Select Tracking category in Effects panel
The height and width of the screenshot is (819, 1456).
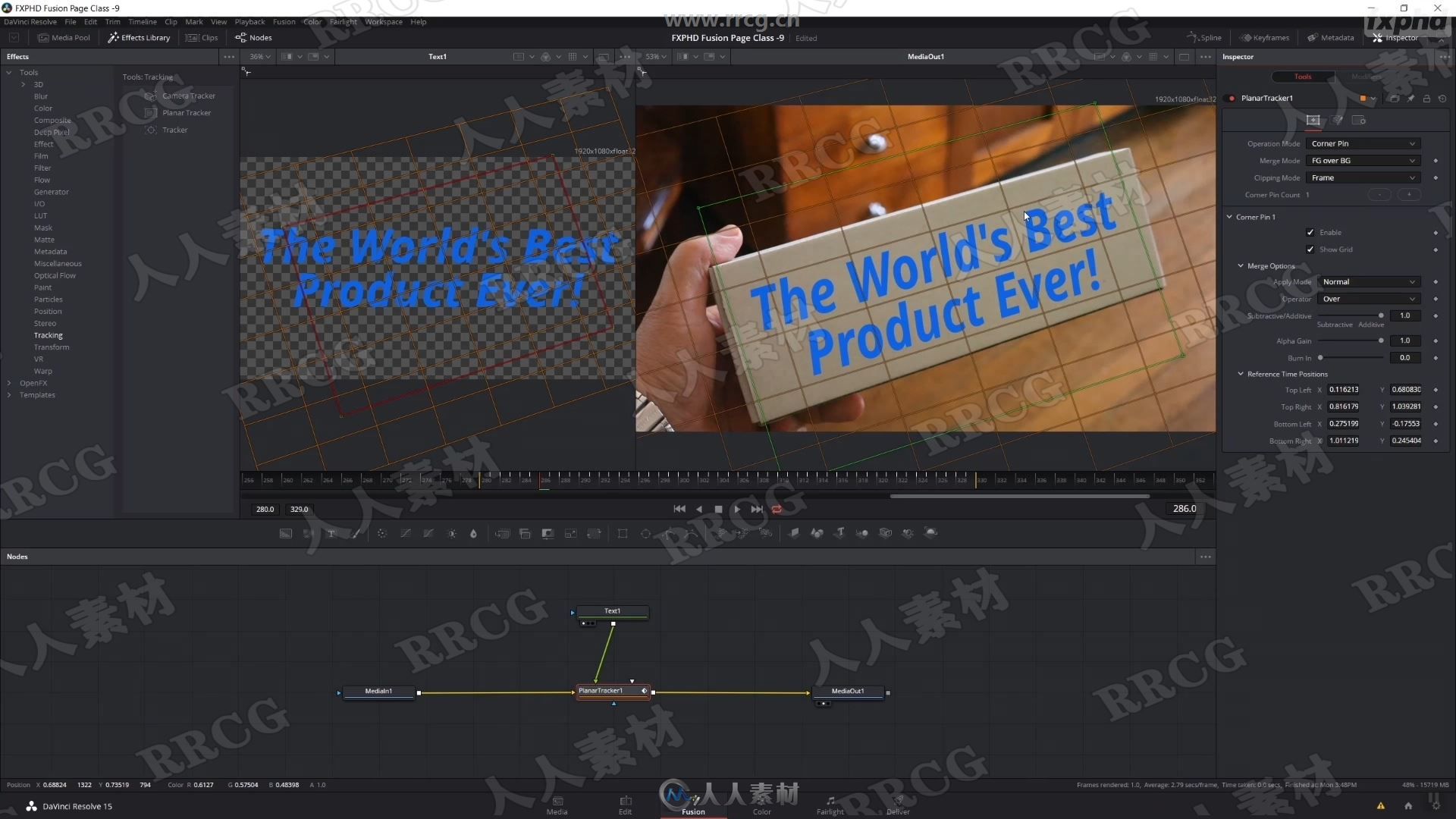[x=48, y=335]
